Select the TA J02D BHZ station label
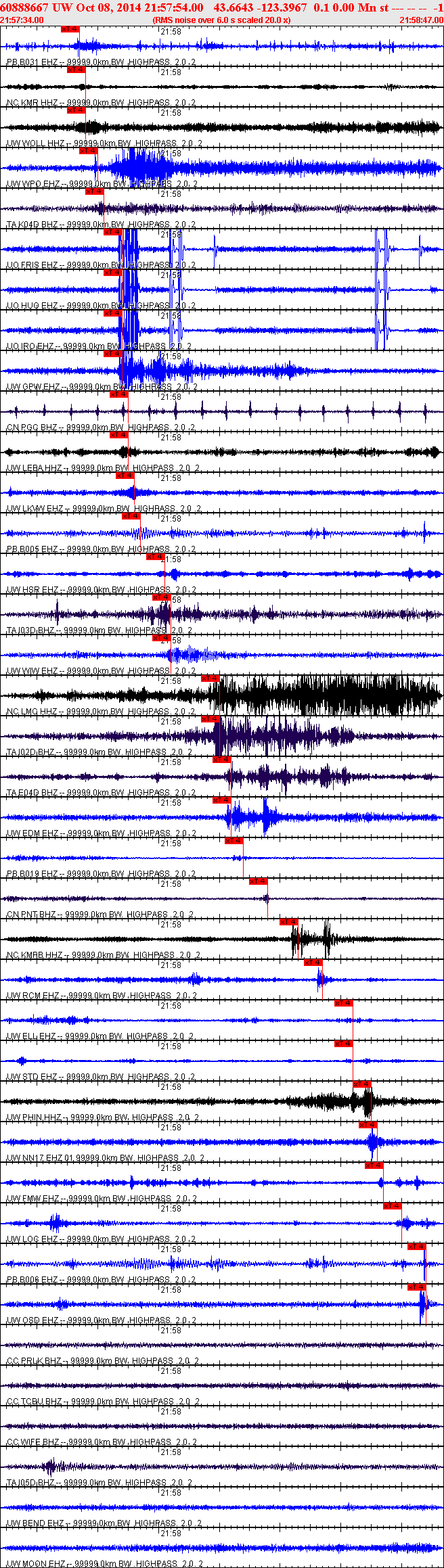 click(99, 752)
